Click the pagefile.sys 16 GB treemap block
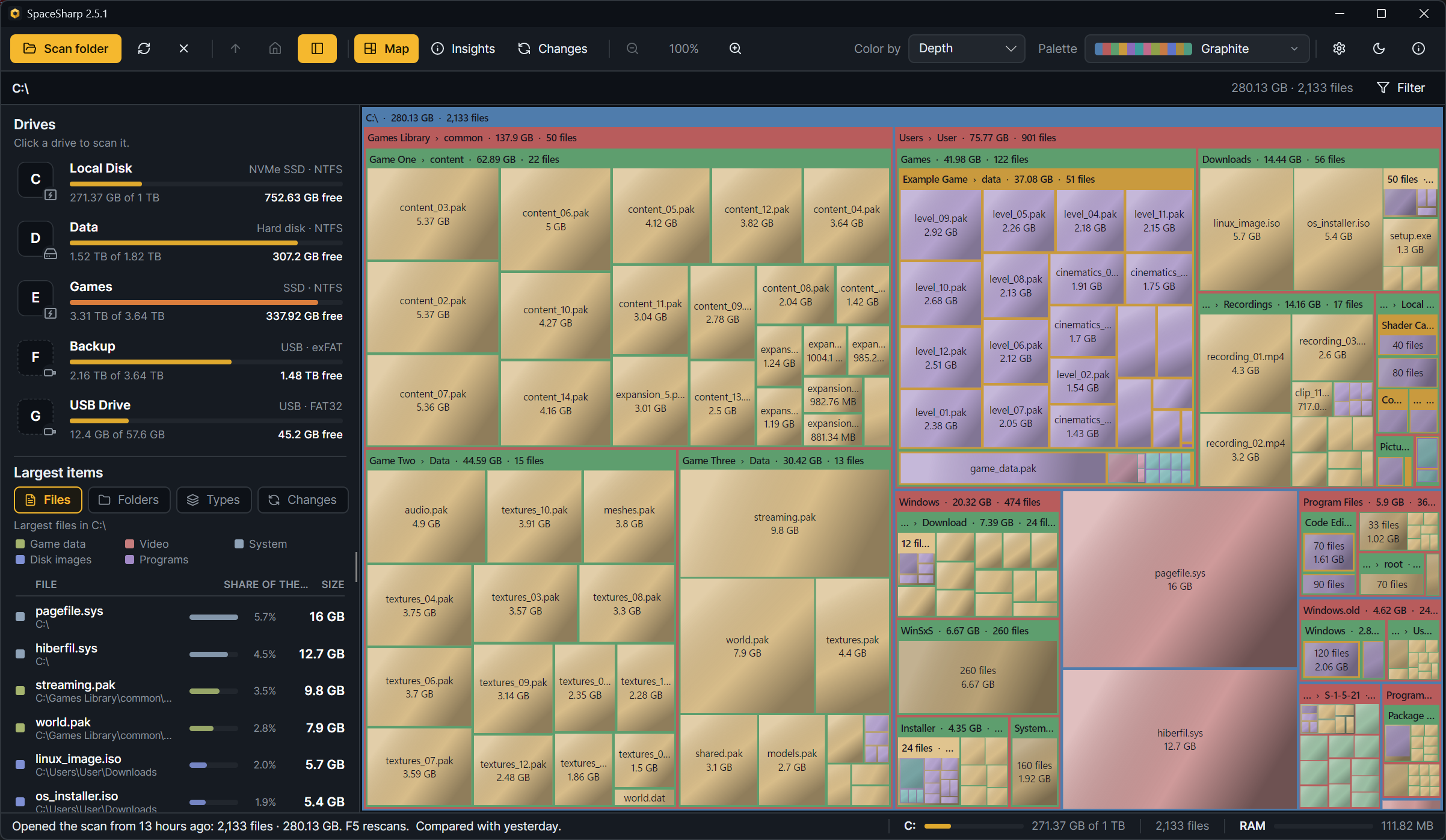 [1180, 580]
